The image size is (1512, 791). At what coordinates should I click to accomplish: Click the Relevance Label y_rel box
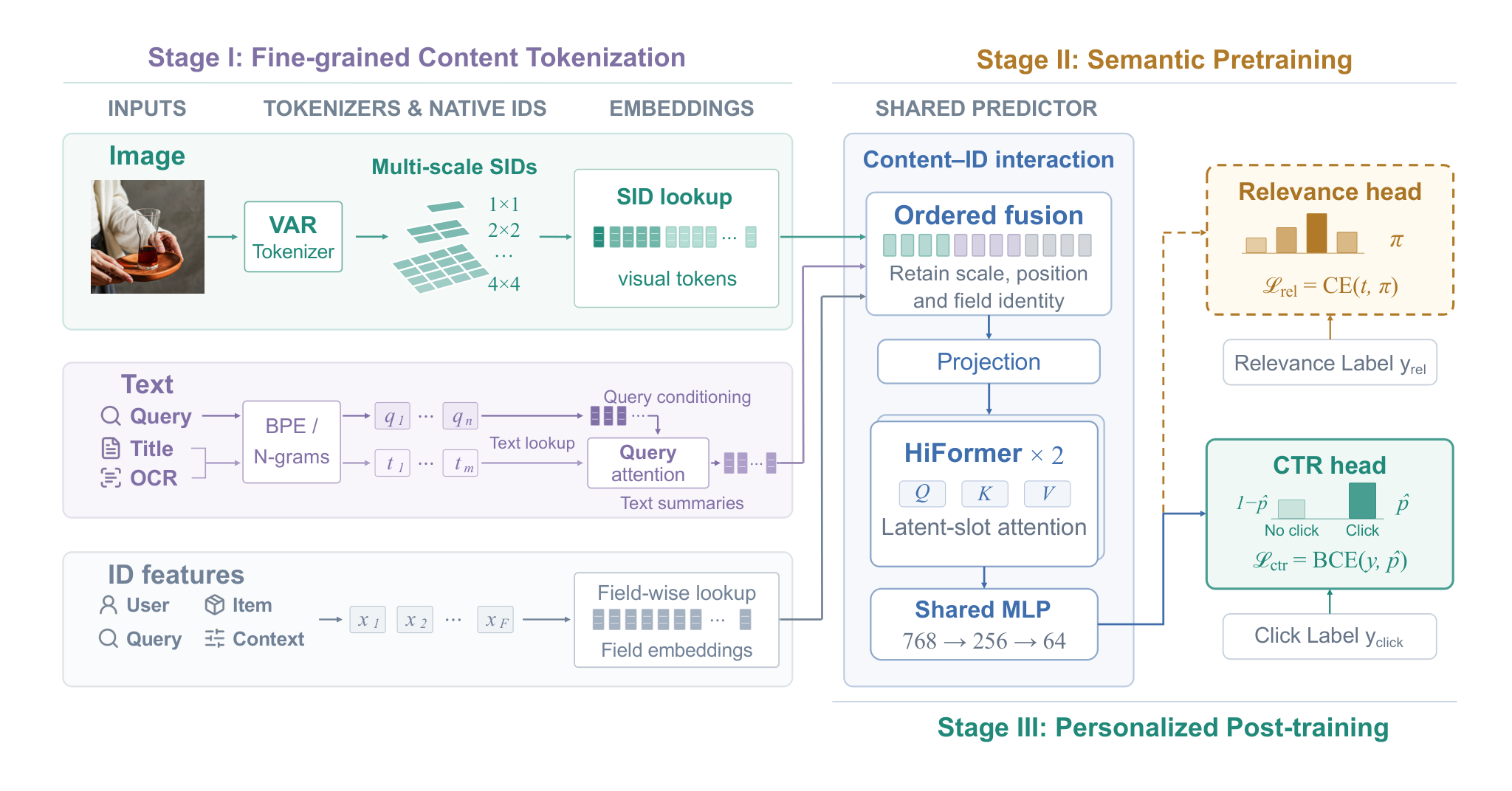(1330, 362)
